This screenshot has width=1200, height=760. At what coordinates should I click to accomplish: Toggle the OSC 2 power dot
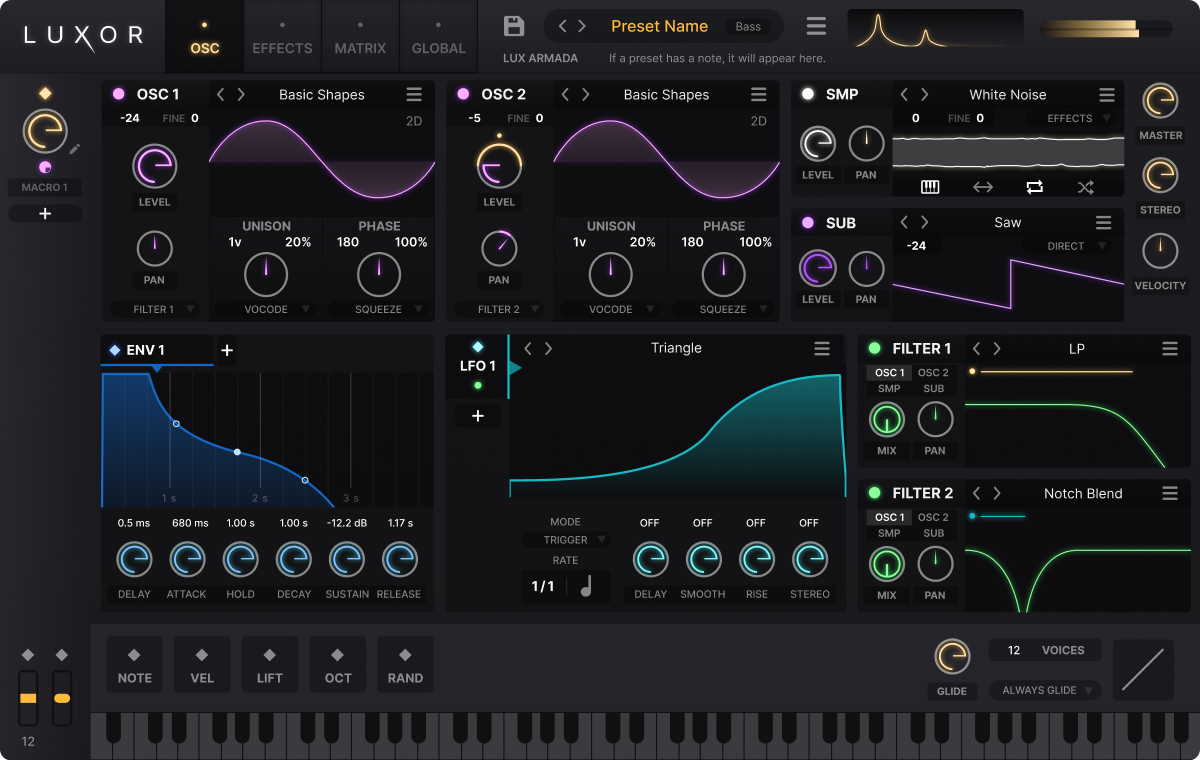click(463, 94)
